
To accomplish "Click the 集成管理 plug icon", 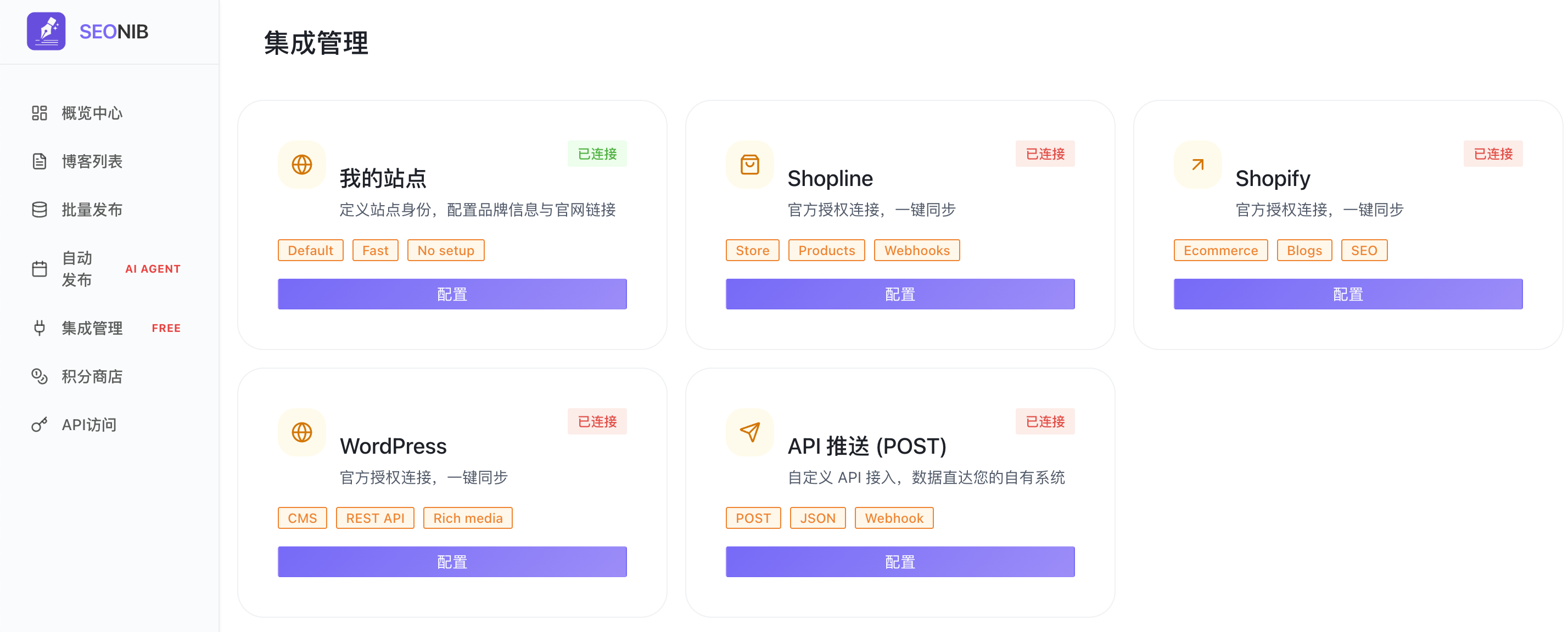I will 39,328.
